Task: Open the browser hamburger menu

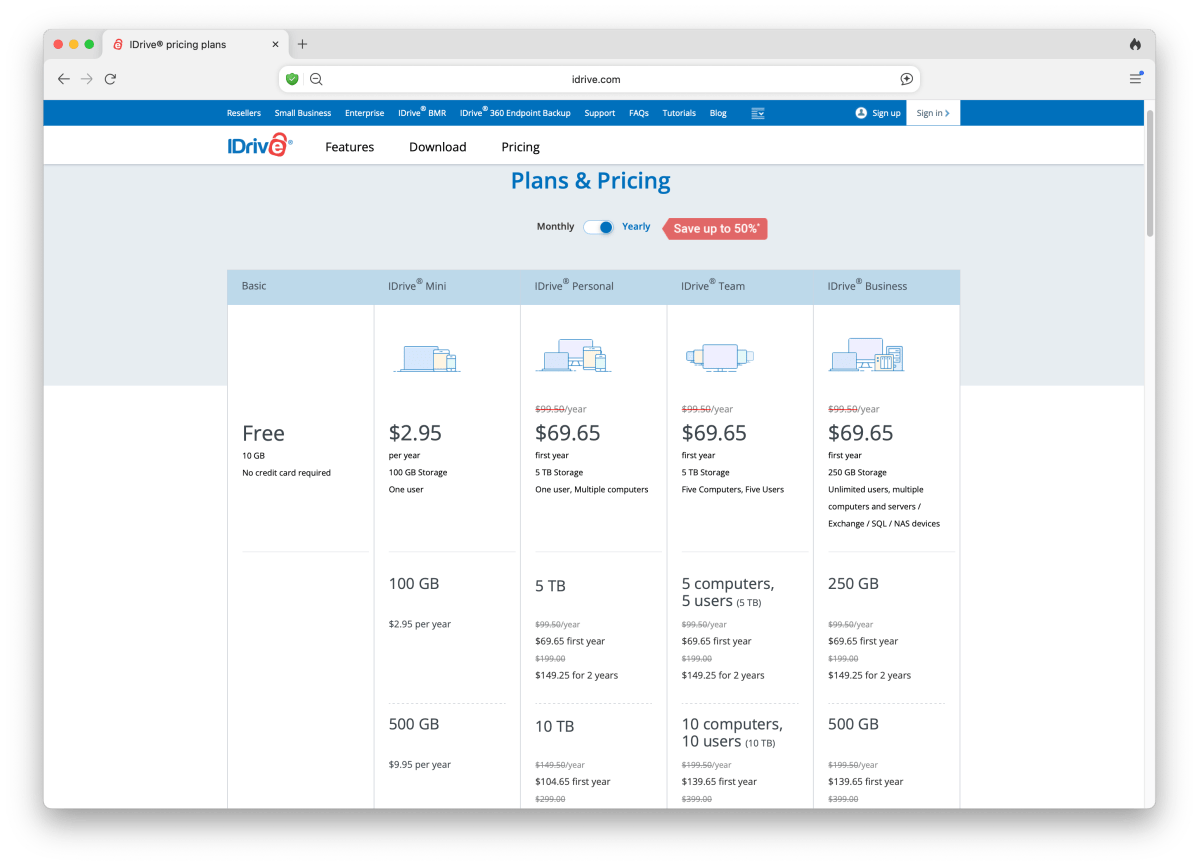Action: pos(1136,78)
